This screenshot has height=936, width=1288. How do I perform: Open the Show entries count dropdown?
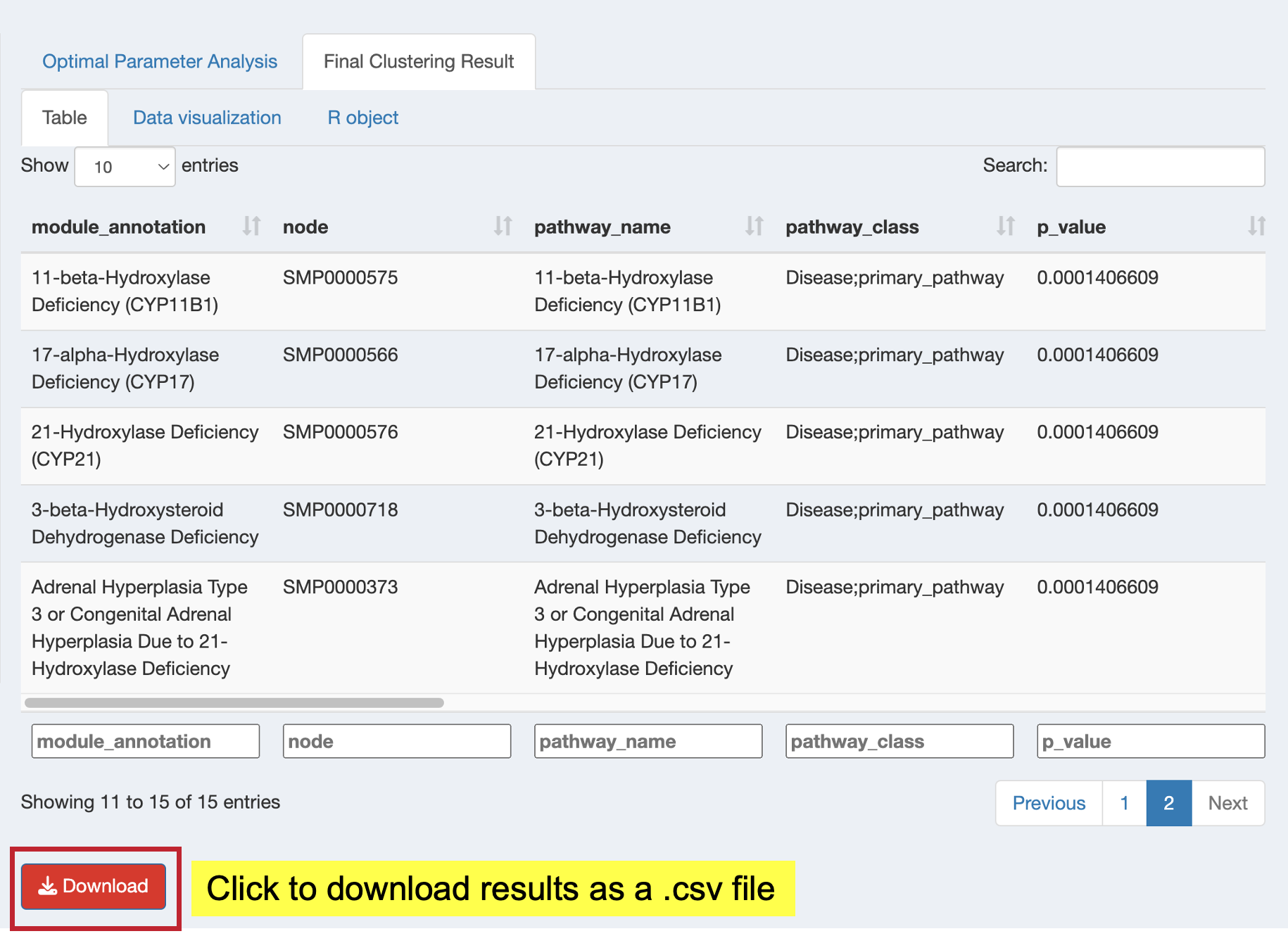click(125, 167)
